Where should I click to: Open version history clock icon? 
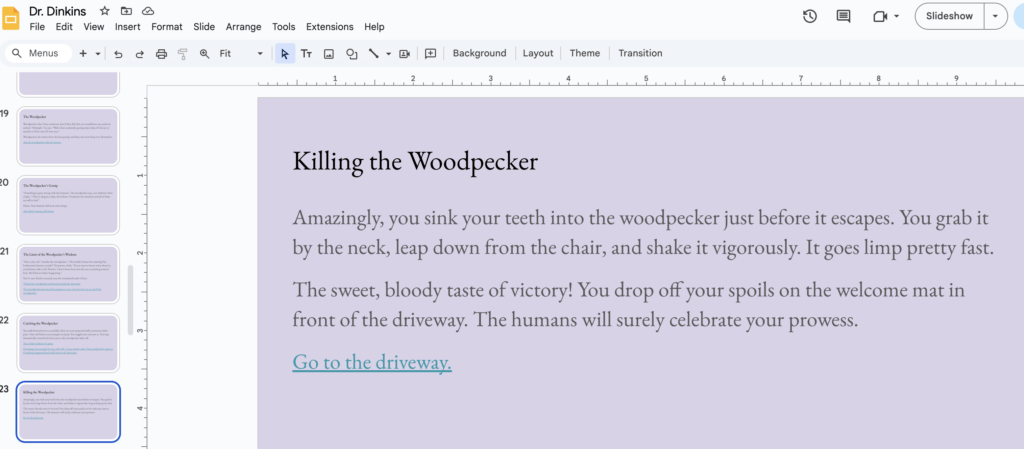tap(810, 16)
